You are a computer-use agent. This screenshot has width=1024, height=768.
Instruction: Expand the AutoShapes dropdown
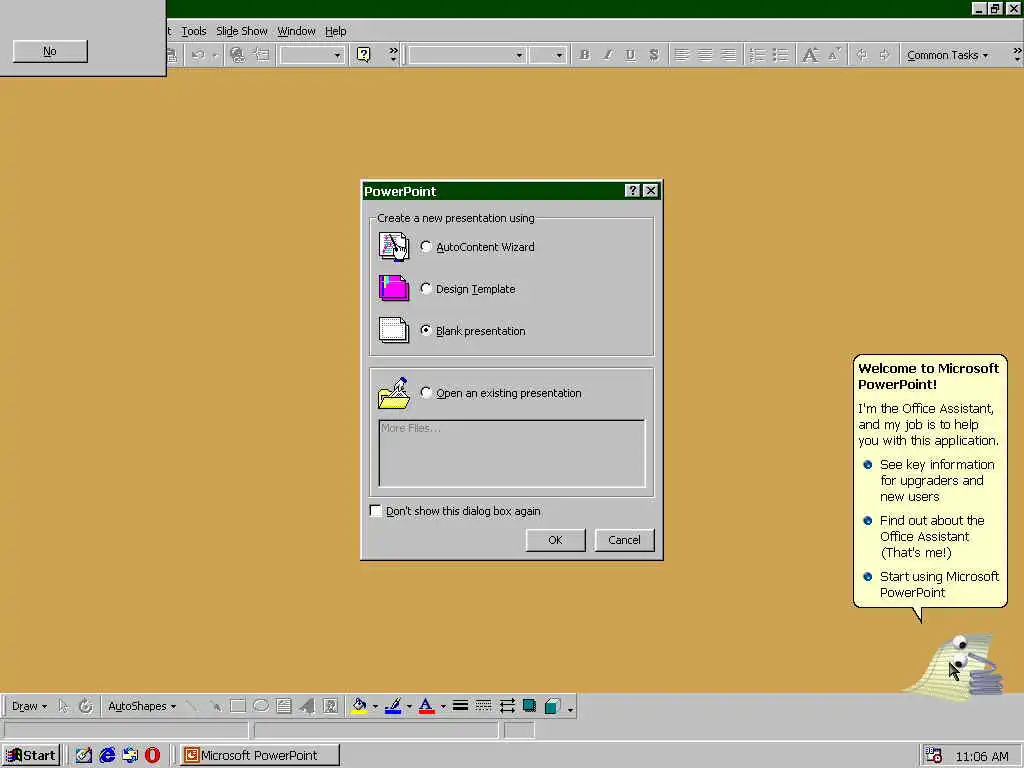click(x=142, y=706)
